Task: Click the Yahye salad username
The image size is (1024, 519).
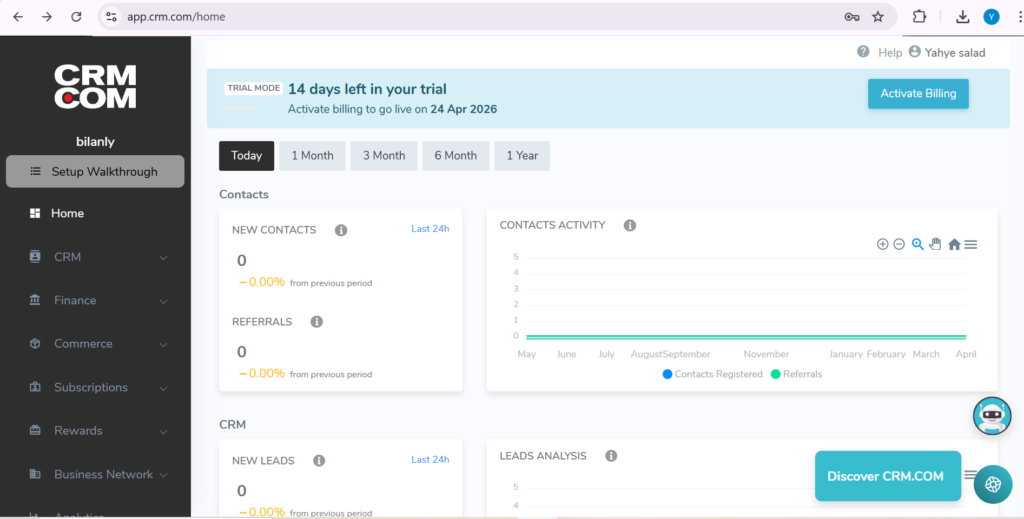Action: coord(955,53)
